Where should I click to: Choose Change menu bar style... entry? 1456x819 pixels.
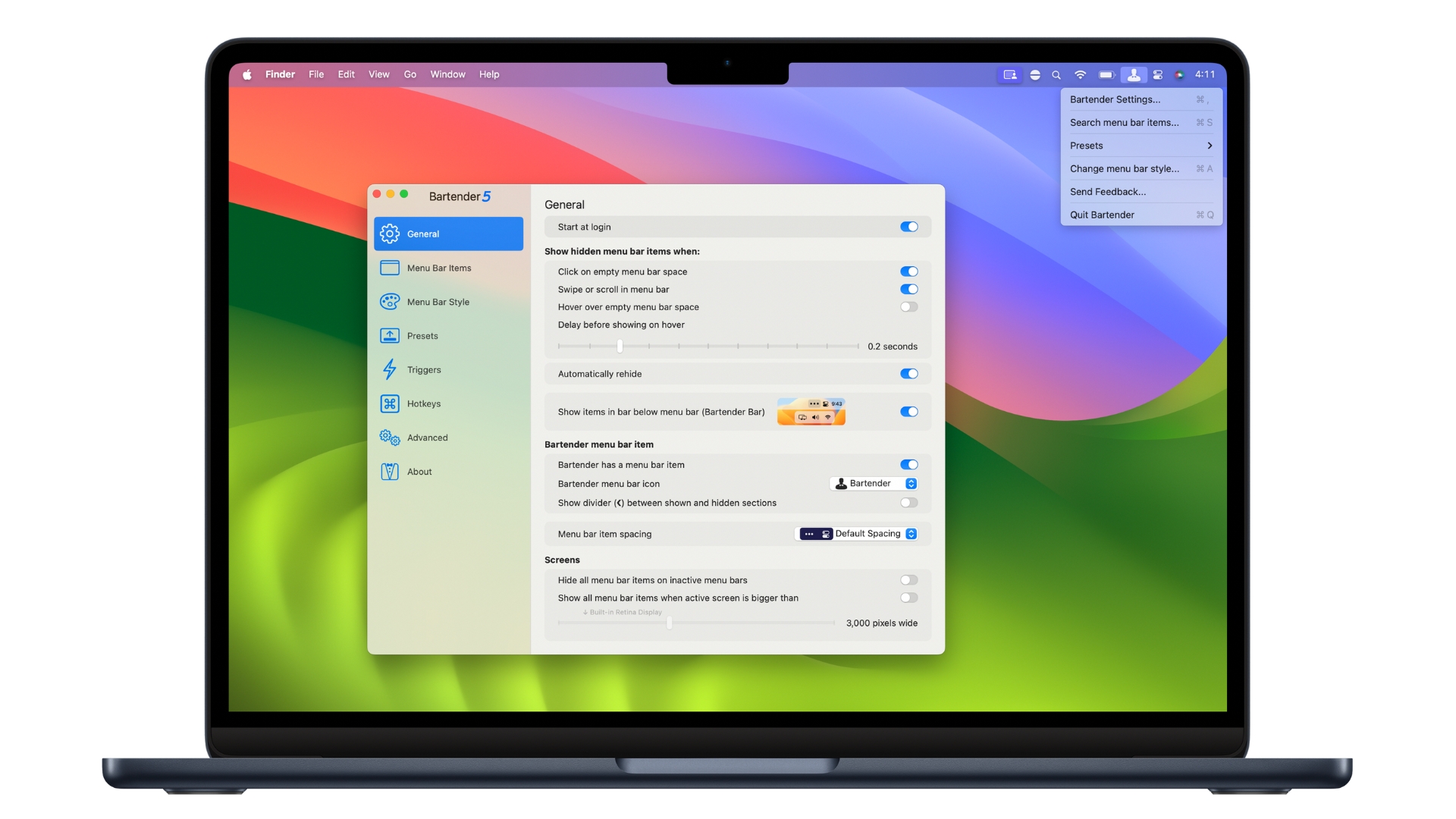click(1141, 168)
